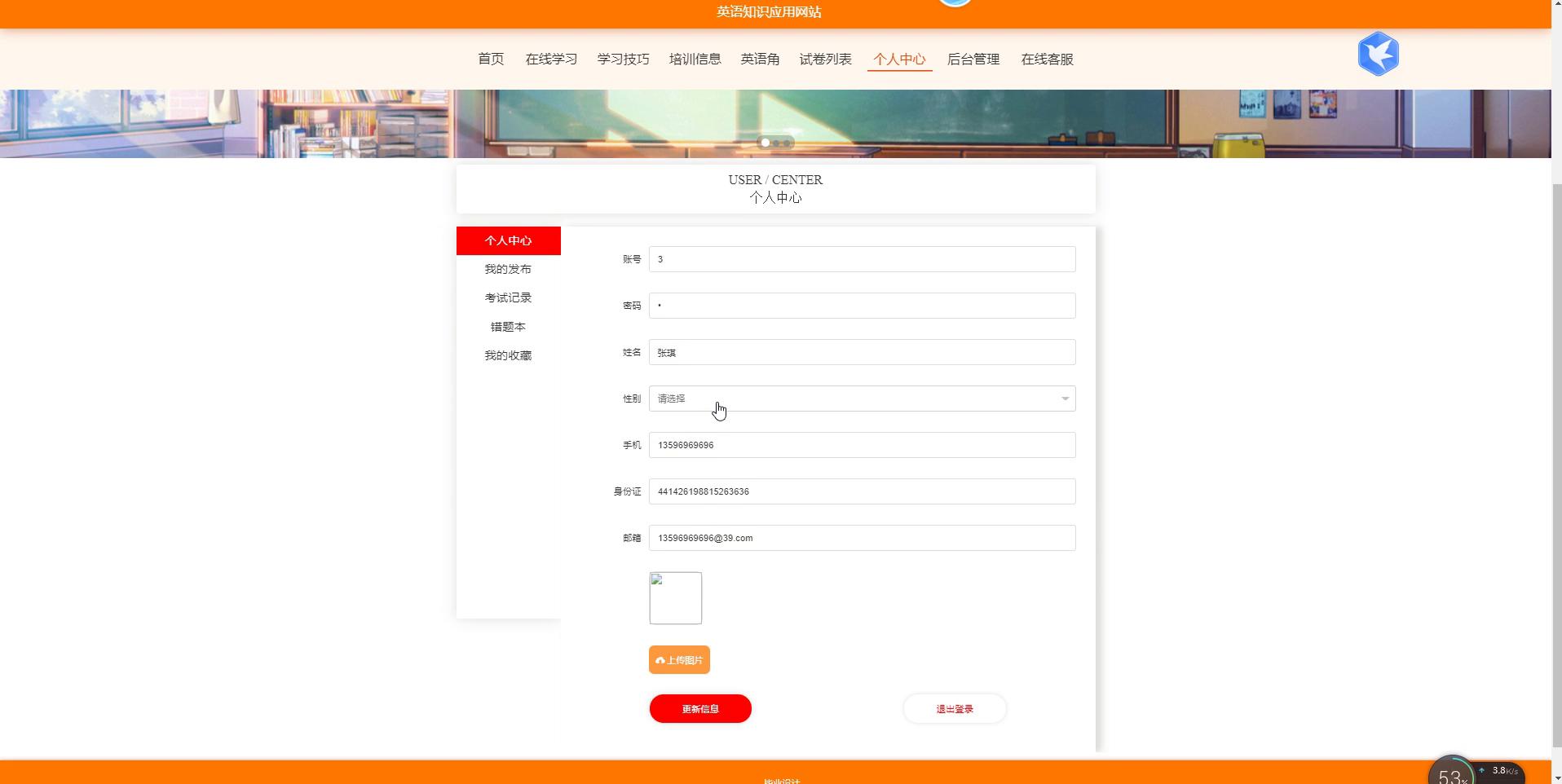Open 后台管理 in the navigation bar
Image resolution: width=1562 pixels, height=784 pixels.
[x=973, y=59]
